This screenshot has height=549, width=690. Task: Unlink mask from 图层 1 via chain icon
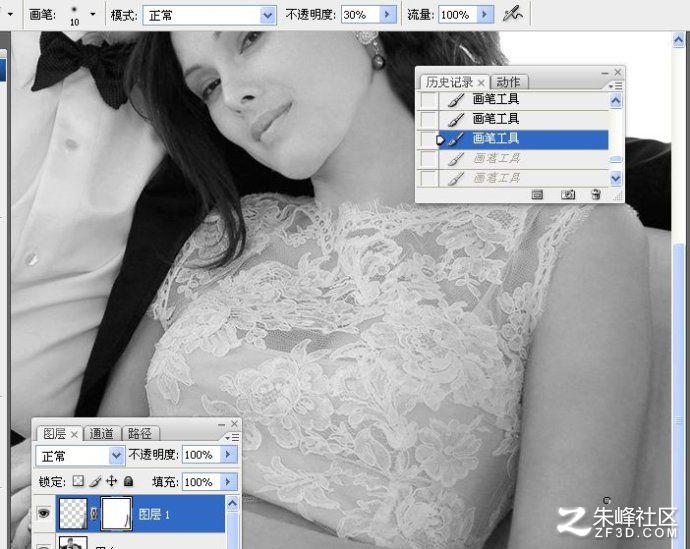point(94,514)
